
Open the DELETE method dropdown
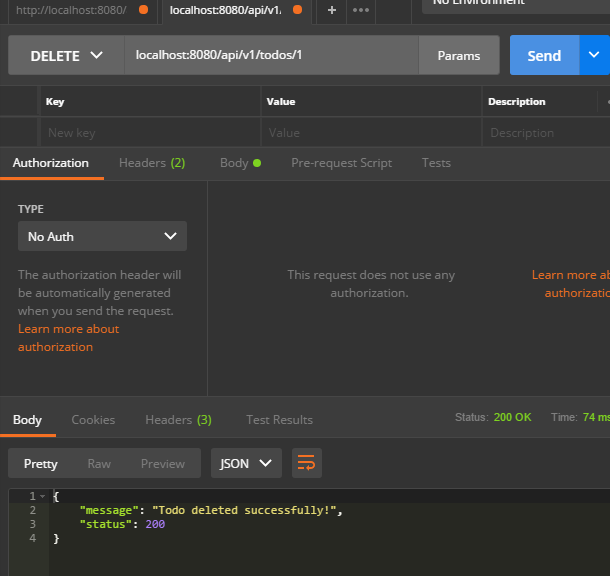66,55
